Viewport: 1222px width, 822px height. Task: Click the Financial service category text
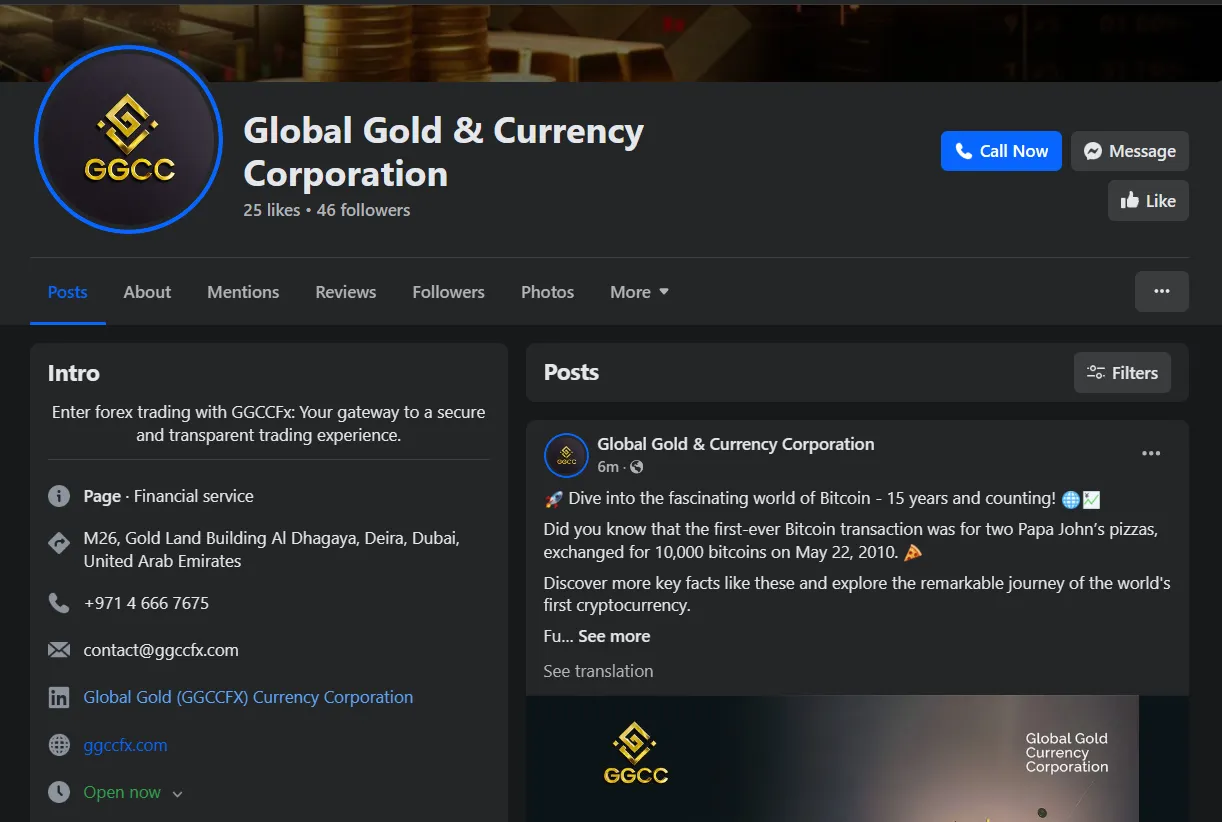coord(194,496)
